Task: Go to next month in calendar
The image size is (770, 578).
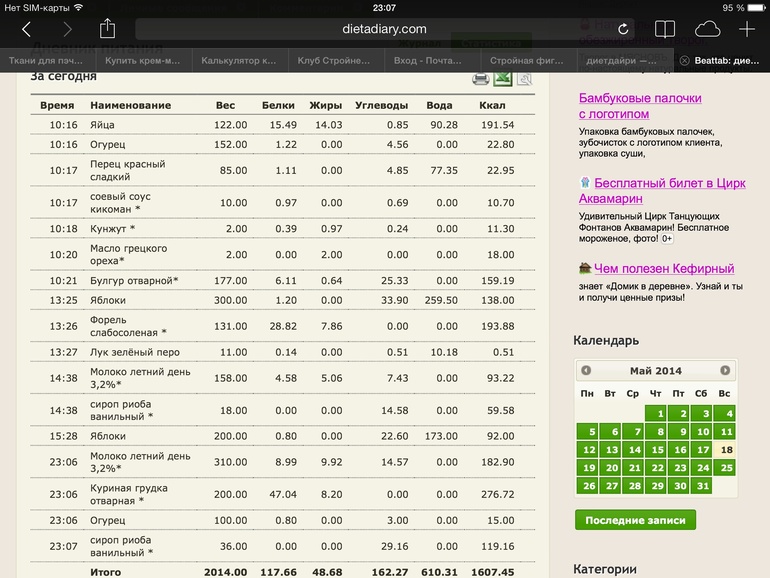Action: [x=725, y=370]
